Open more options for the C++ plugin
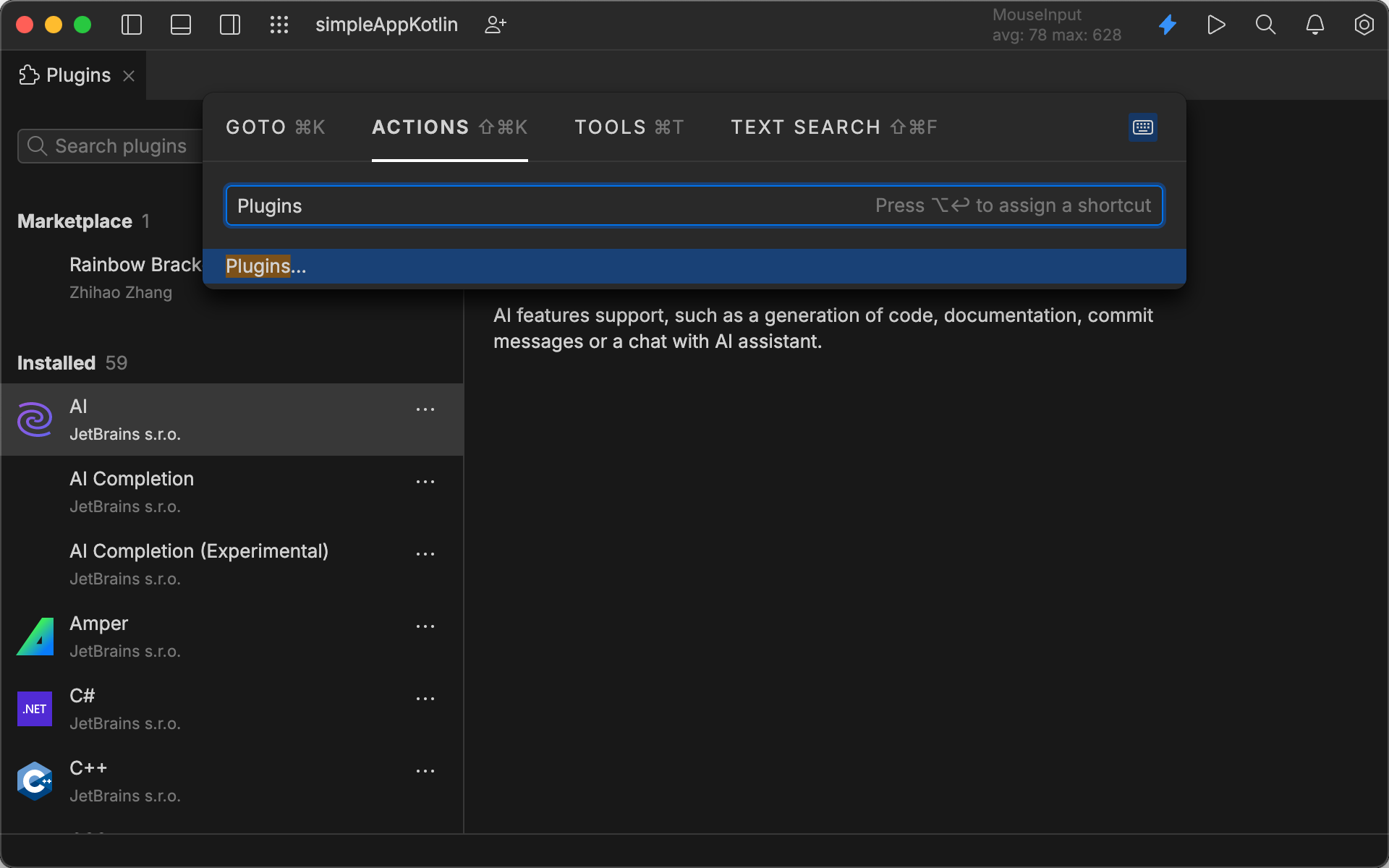The height and width of the screenshot is (868, 1389). 425,771
